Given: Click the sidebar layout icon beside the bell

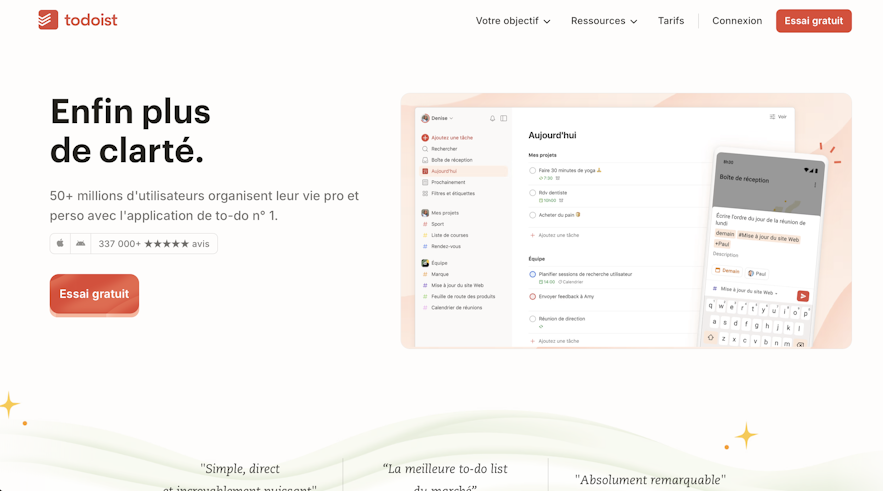Looking at the screenshot, I should pos(503,118).
